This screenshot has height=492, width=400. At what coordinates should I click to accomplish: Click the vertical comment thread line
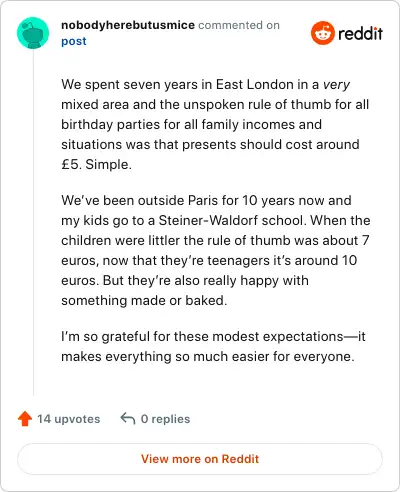point(33,222)
